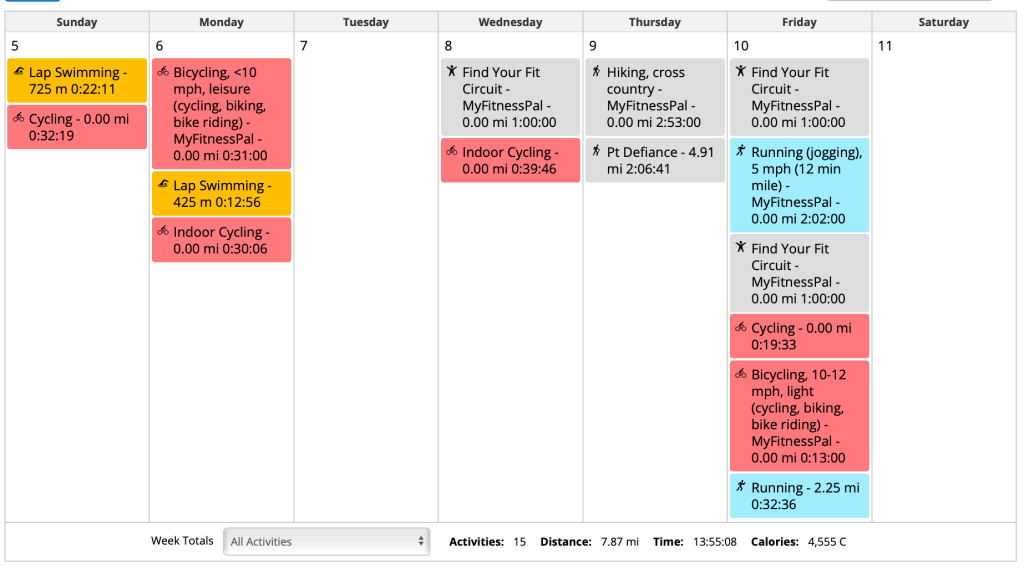Image resolution: width=1024 pixels, height=569 pixels.
Task: Click walker icon on Pt Defiance activity
Action: point(596,152)
